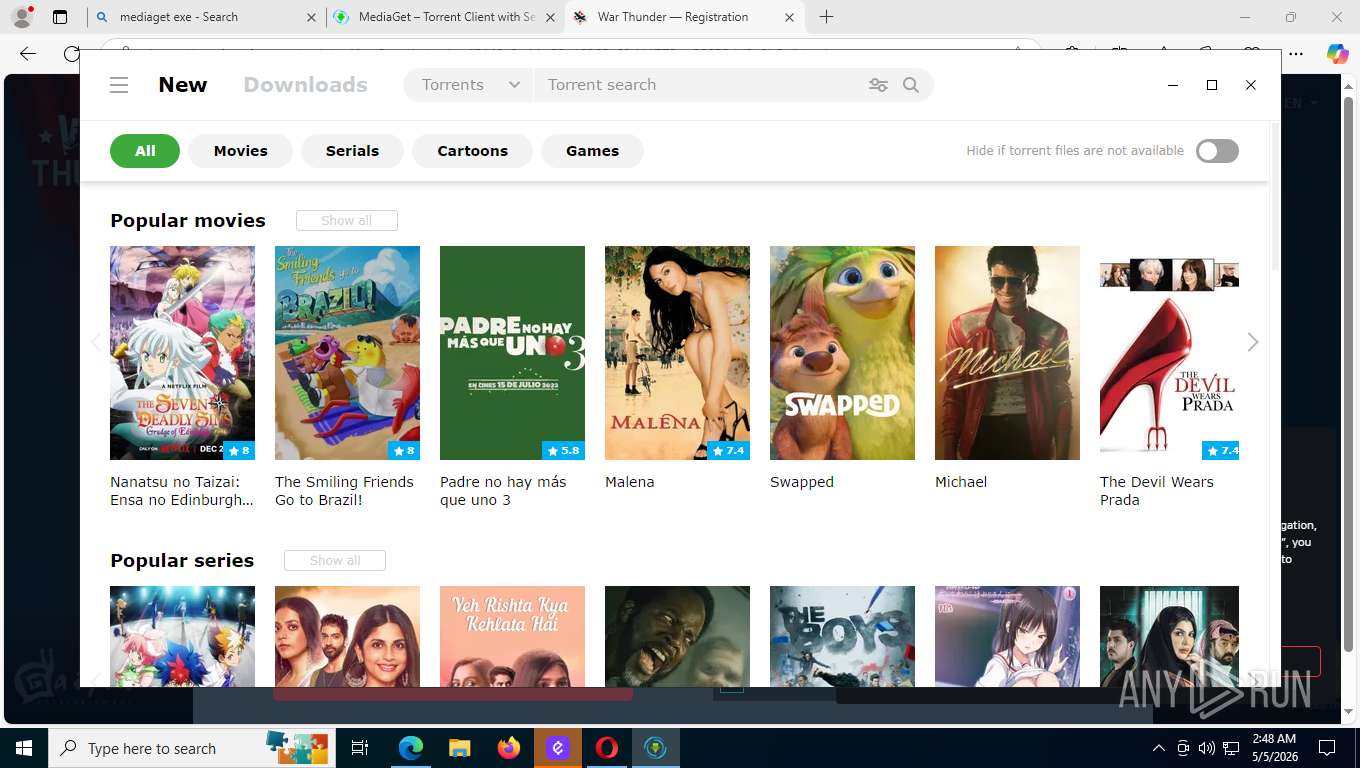Screen dimensions: 1360x768
Task: Open the MediaGet hamburger menu
Action: coord(119,85)
